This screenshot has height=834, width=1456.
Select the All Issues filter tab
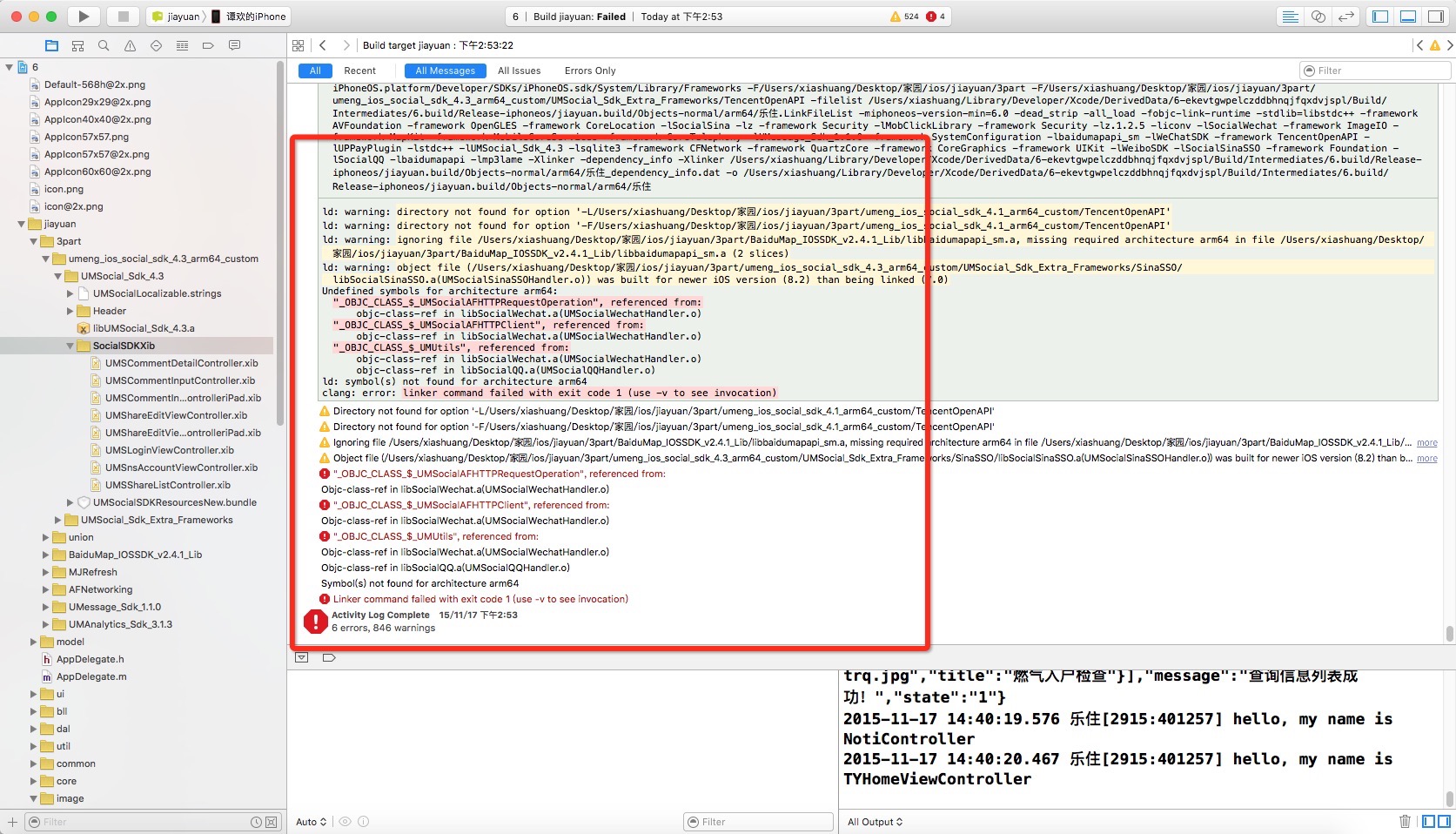[519, 71]
